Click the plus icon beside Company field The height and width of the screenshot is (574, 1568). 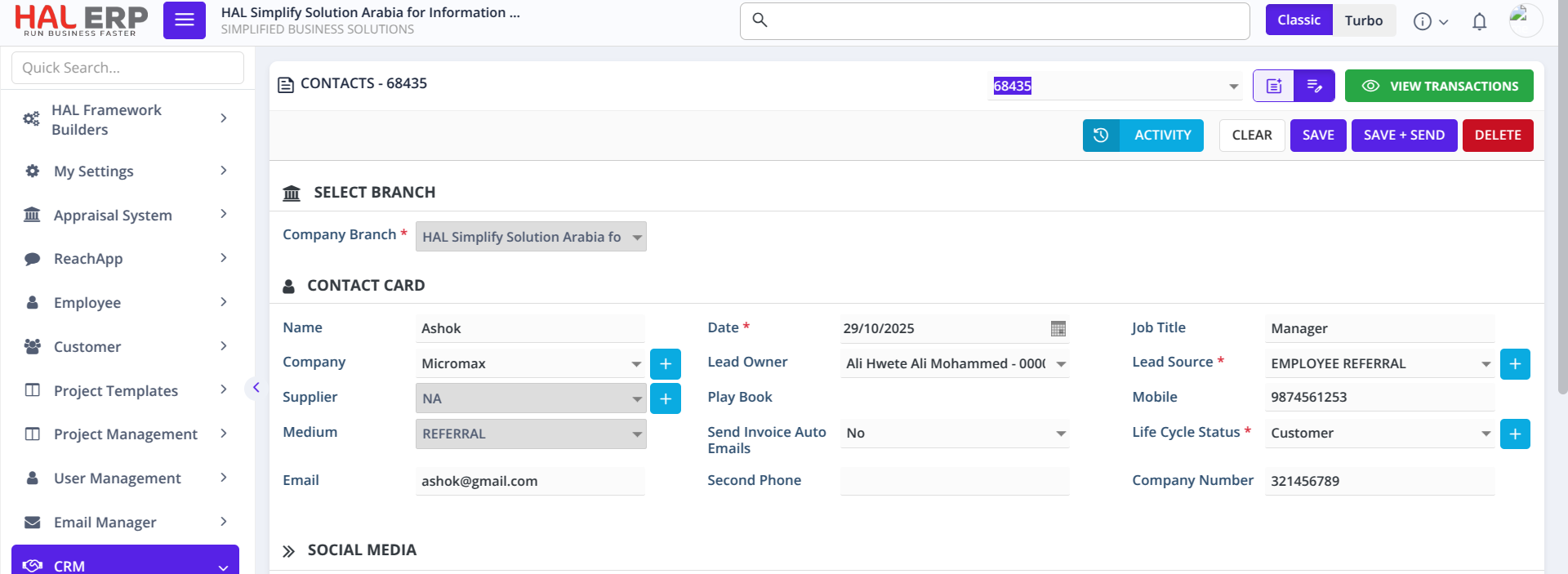pos(665,364)
